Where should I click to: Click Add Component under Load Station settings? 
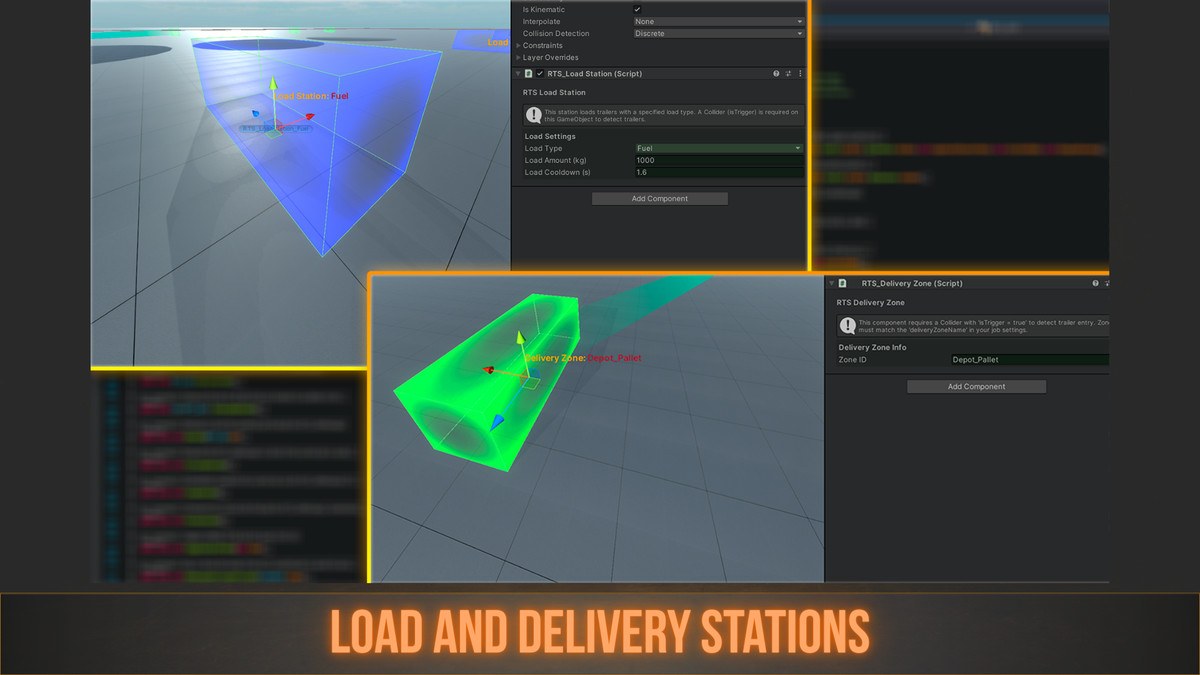coord(660,199)
